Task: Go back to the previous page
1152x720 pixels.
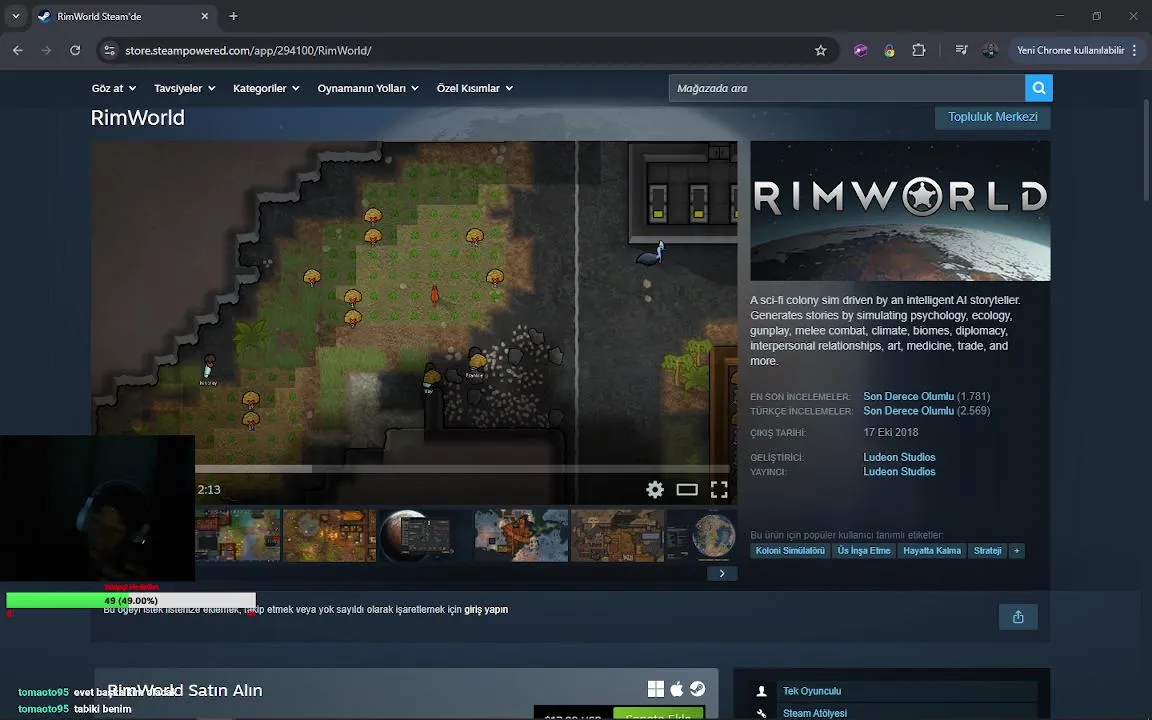Action: coord(18,51)
